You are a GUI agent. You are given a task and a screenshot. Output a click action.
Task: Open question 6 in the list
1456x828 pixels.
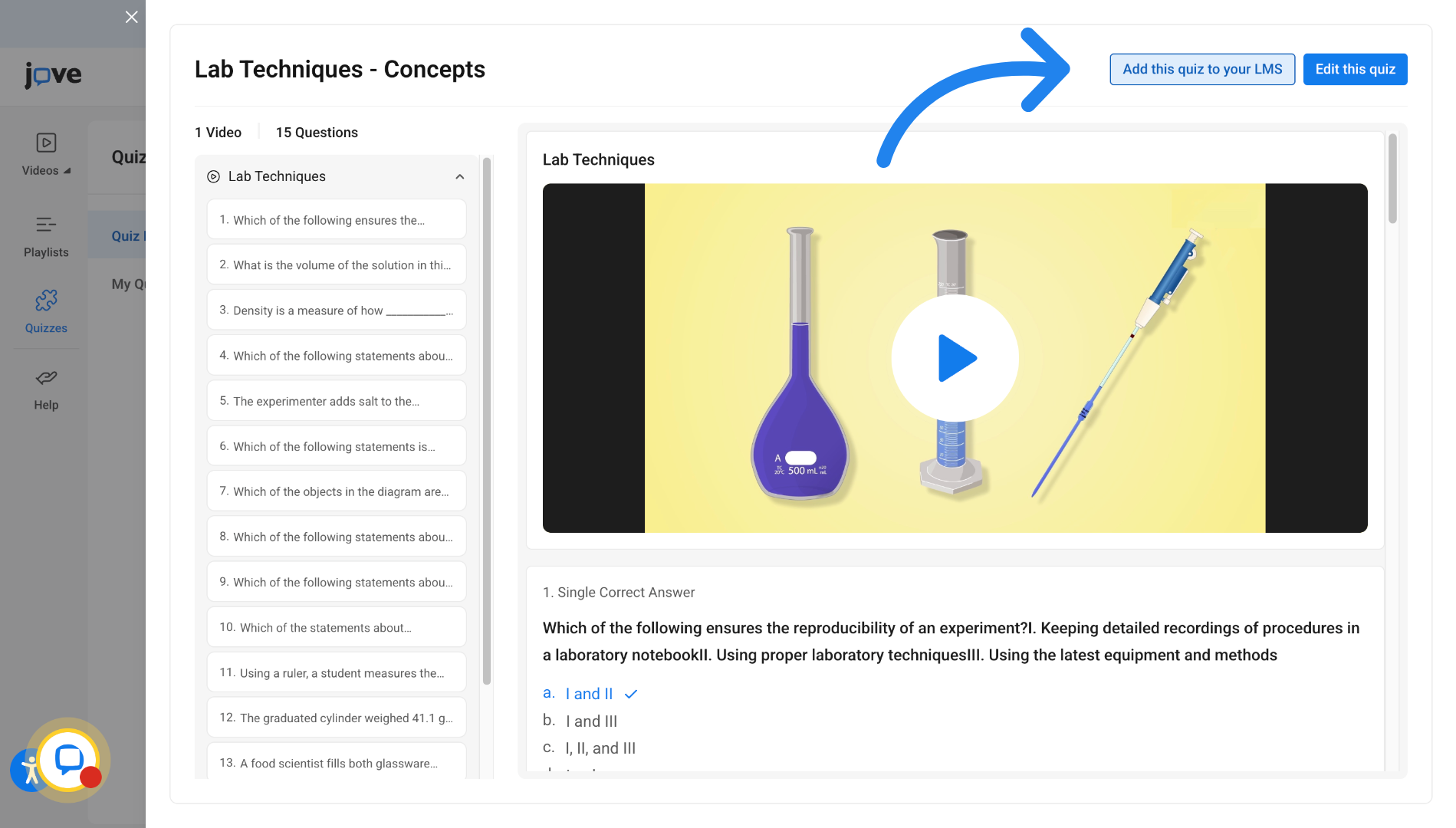click(x=337, y=446)
